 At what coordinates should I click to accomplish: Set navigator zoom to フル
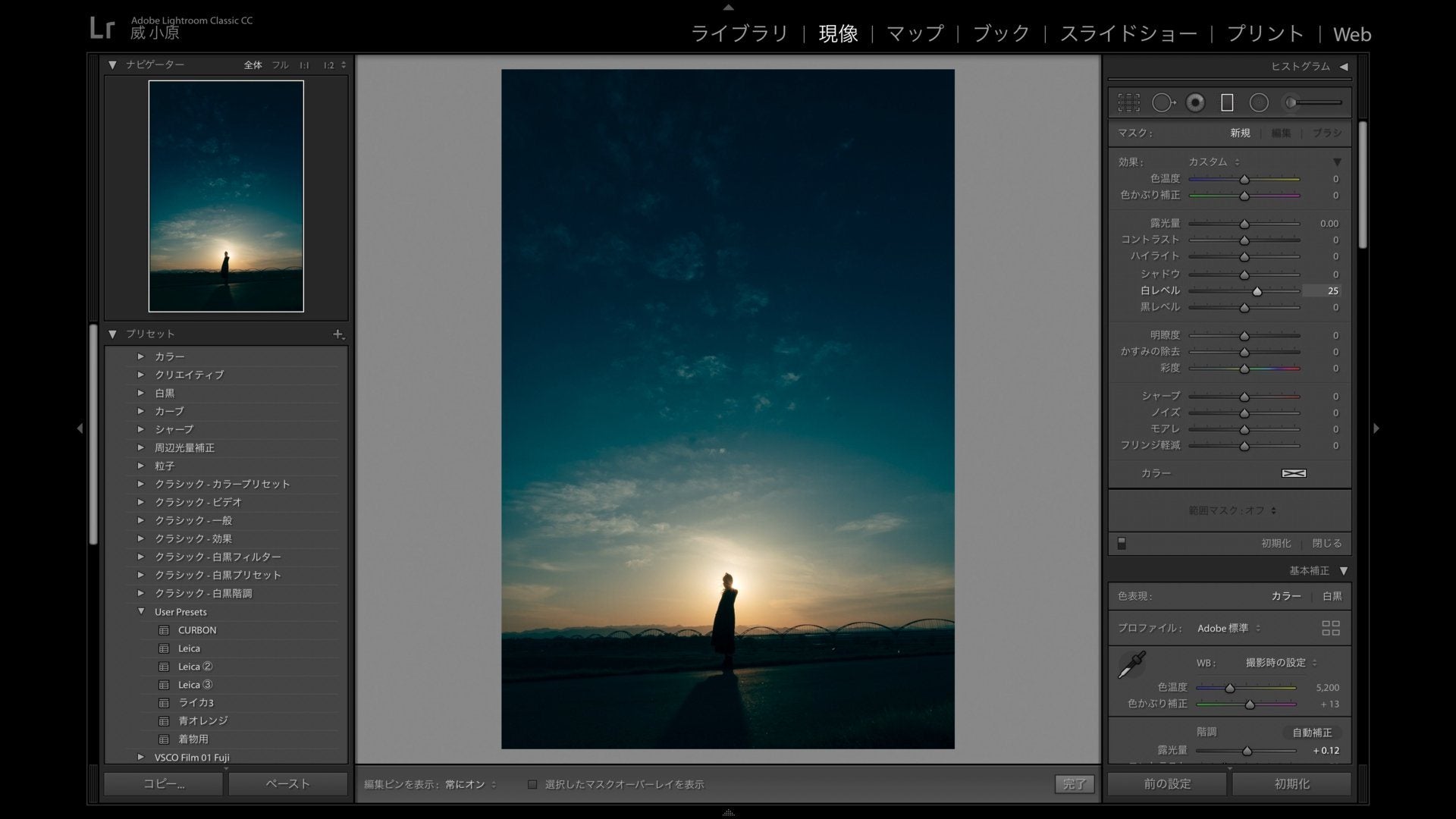[281, 65]
